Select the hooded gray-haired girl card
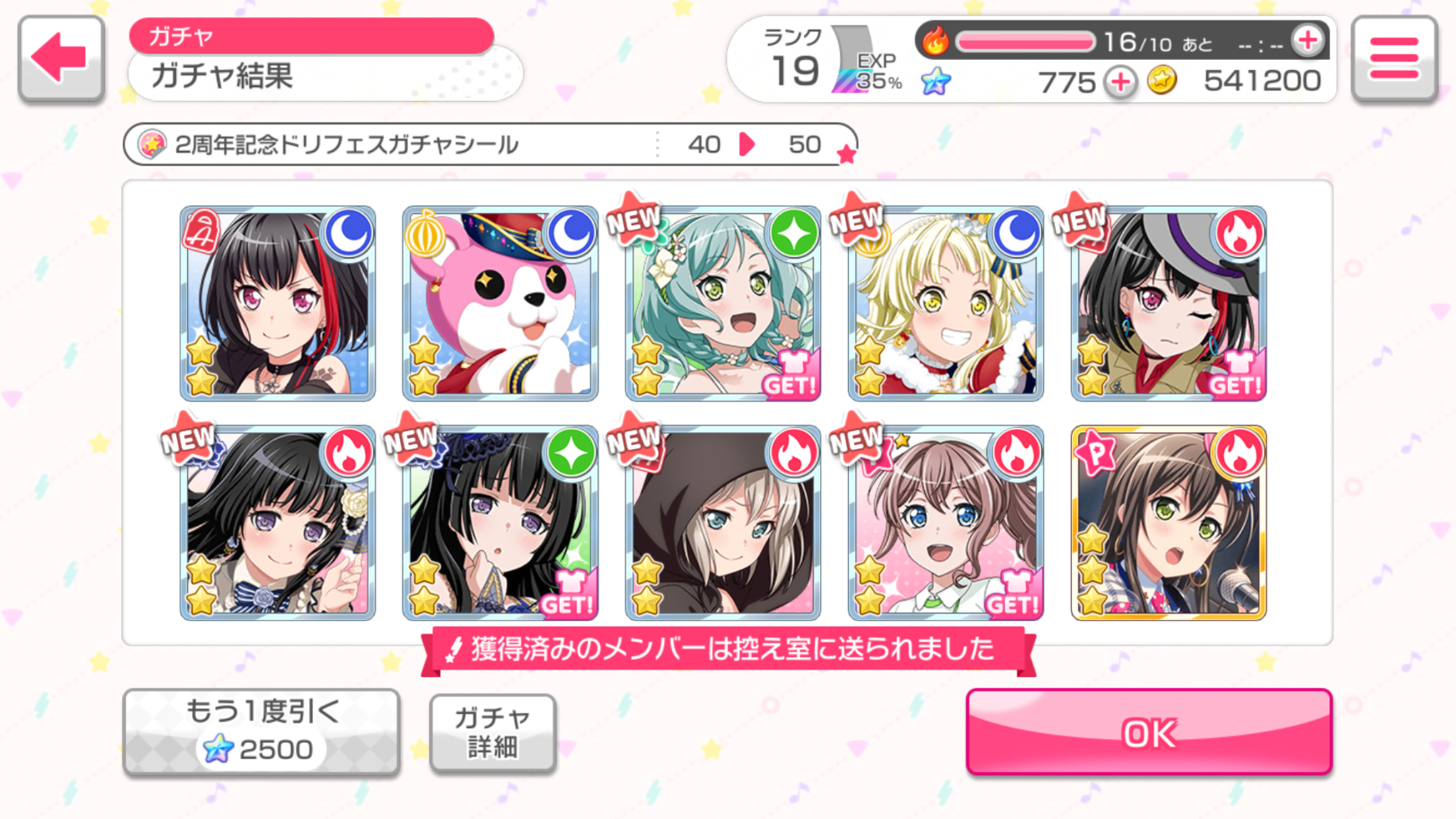The image size is (1456, 819). click(x=723, y=522)
